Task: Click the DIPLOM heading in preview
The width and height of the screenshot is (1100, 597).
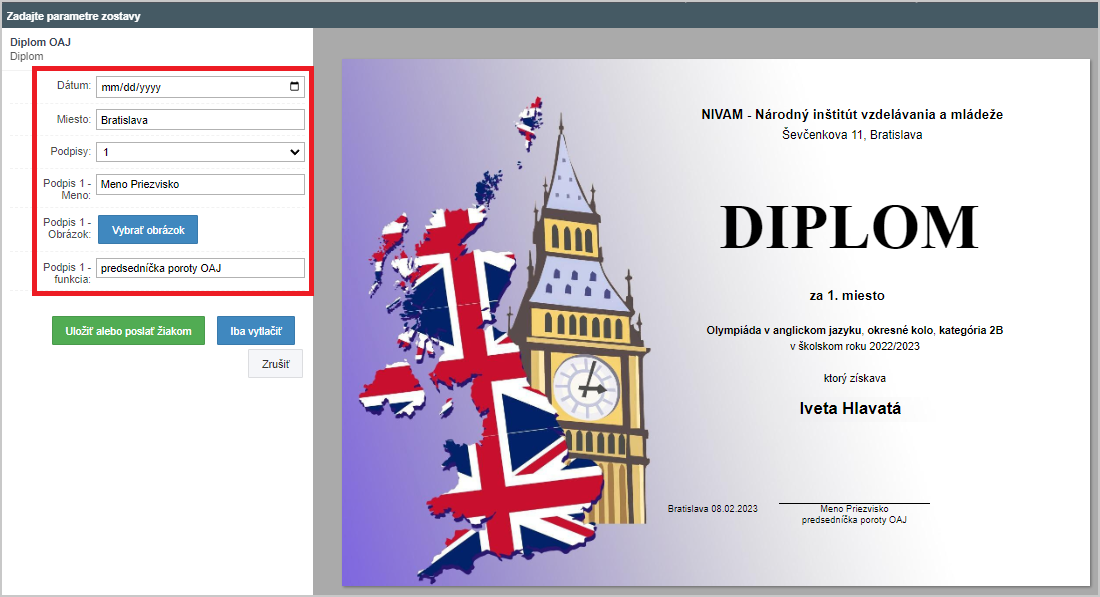Action: click(849, 227)
